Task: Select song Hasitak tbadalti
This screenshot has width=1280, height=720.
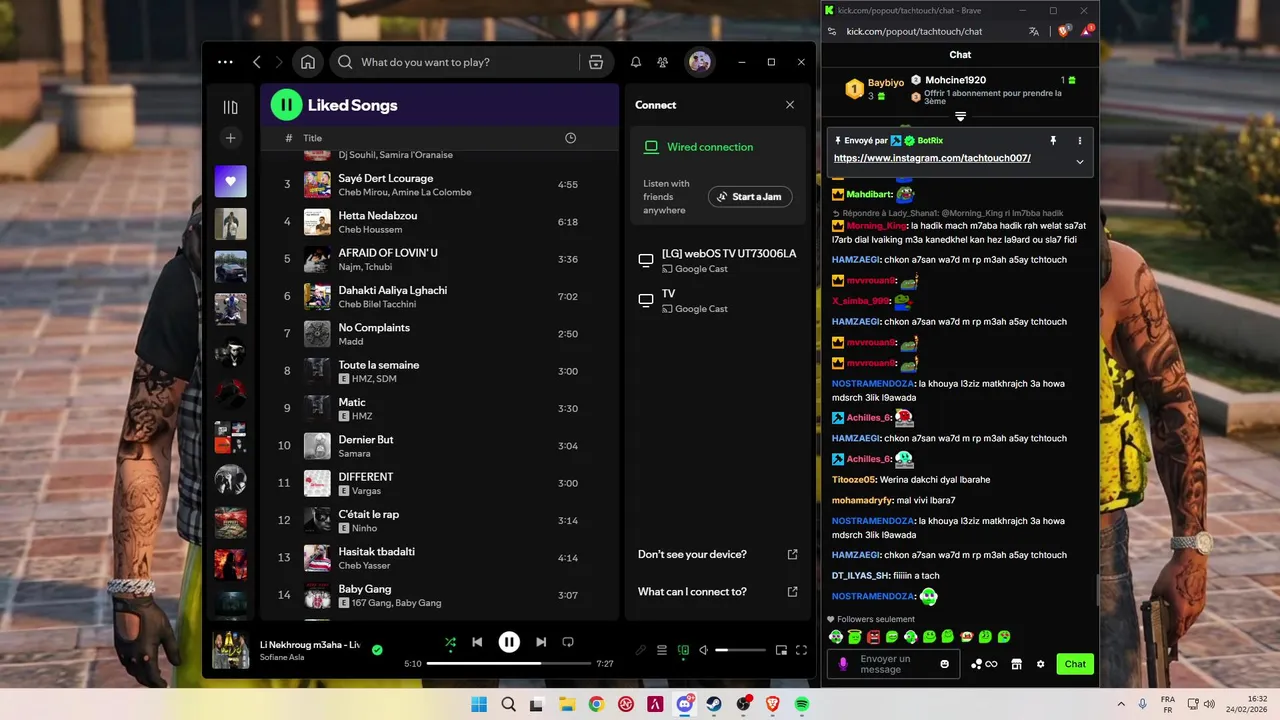Action: pyautogui.click(x=440, y=558)
